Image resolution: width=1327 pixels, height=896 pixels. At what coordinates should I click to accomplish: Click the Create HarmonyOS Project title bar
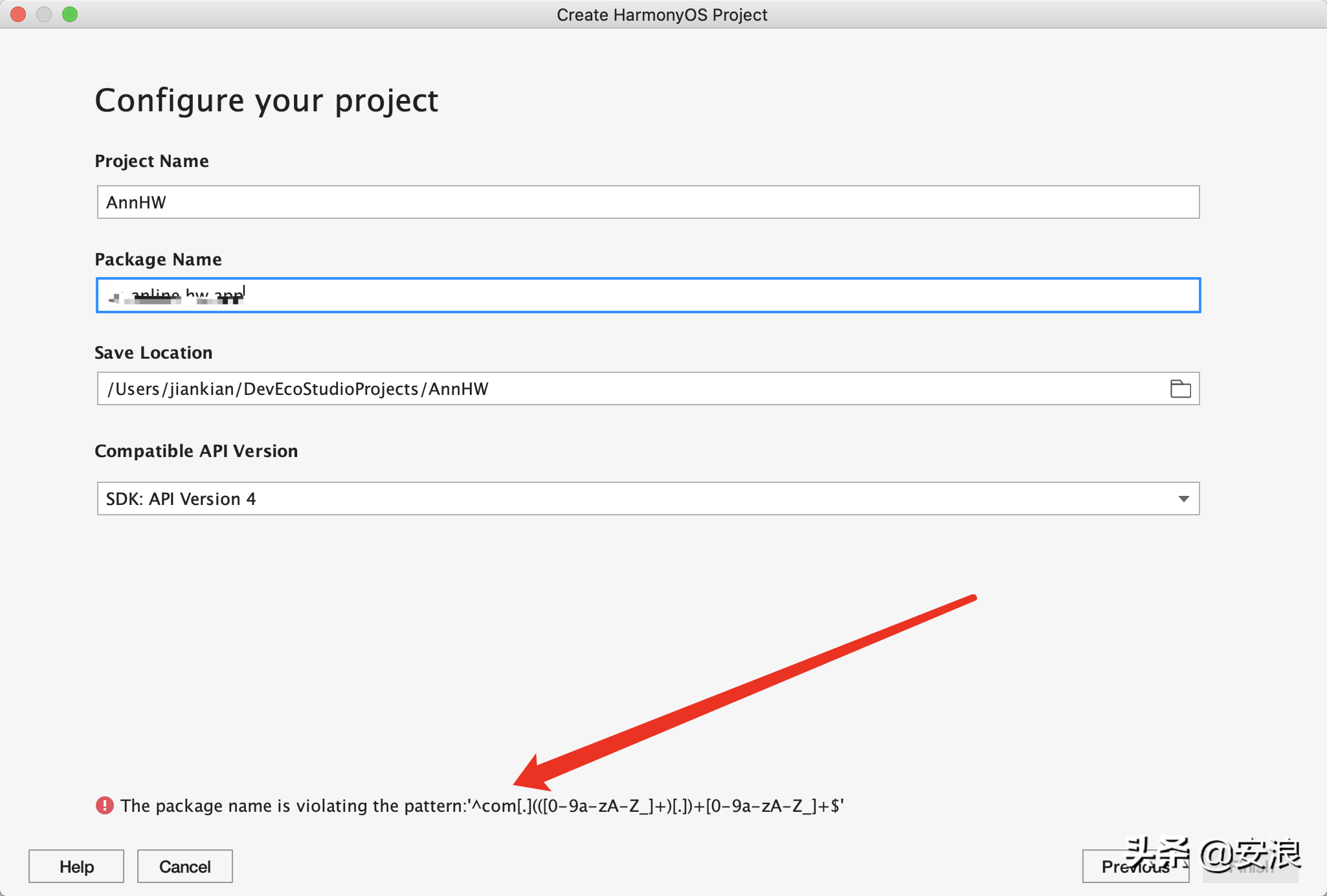pyautogui.click(x=662, y=14)
